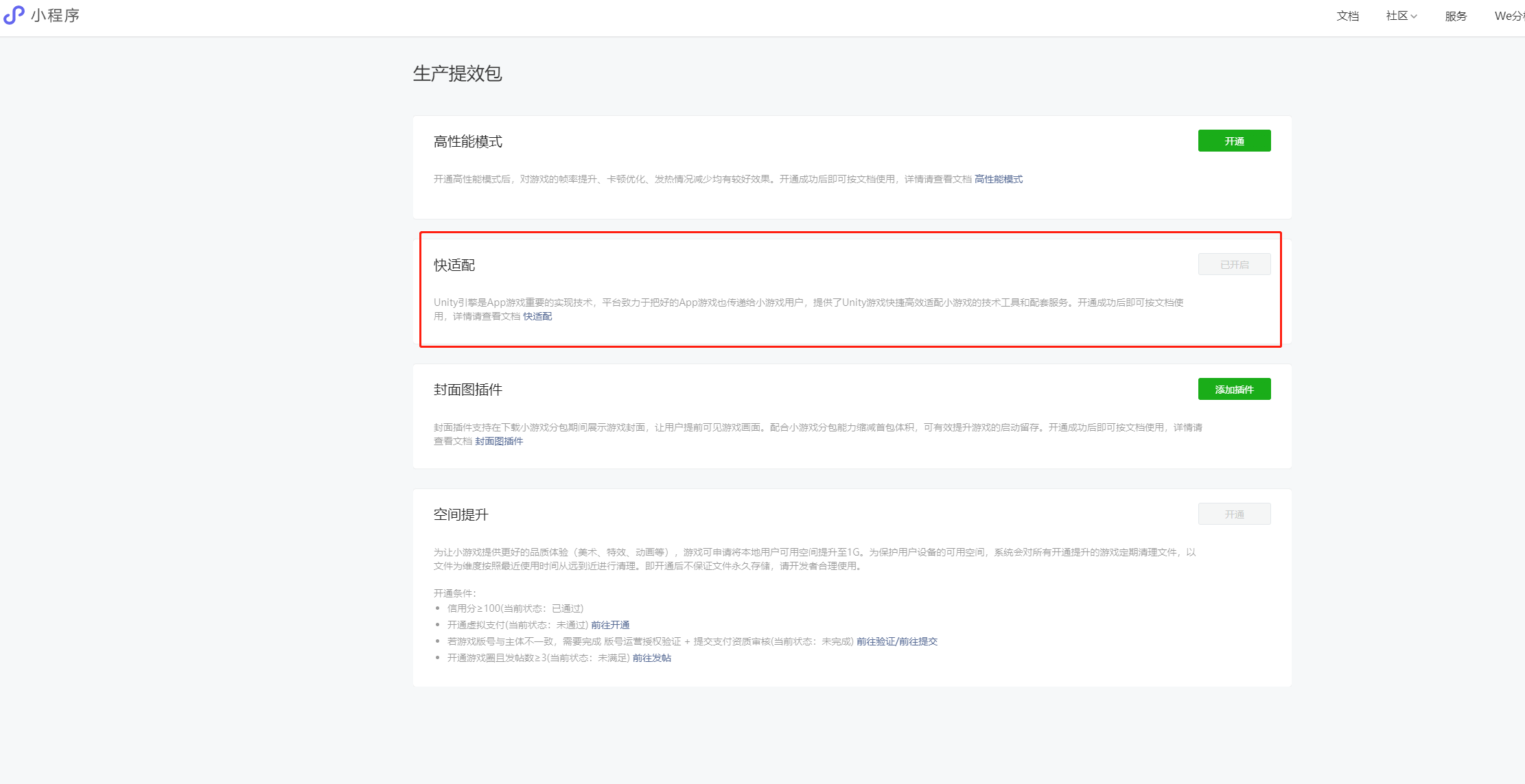Screen dimensions: 1525x784
Task: Open the 文档 menu item
Action: click(1347, 16)
